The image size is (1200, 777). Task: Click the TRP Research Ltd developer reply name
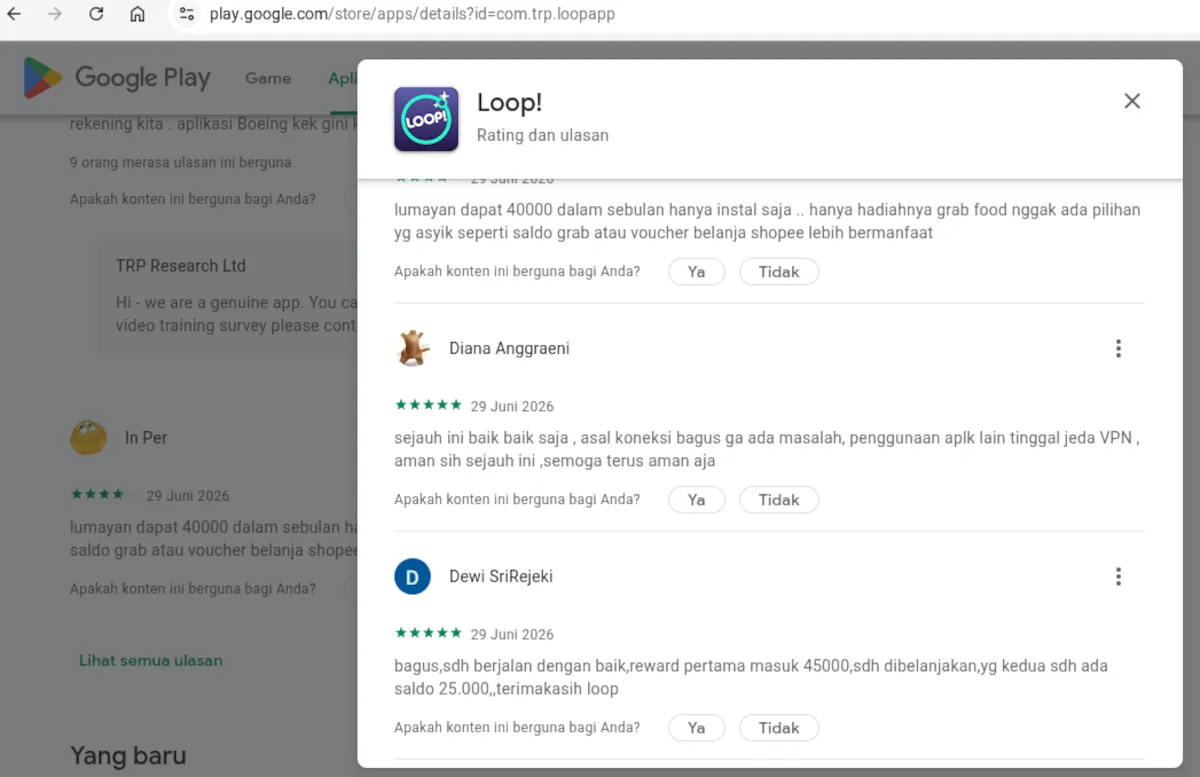click(181, 266)
